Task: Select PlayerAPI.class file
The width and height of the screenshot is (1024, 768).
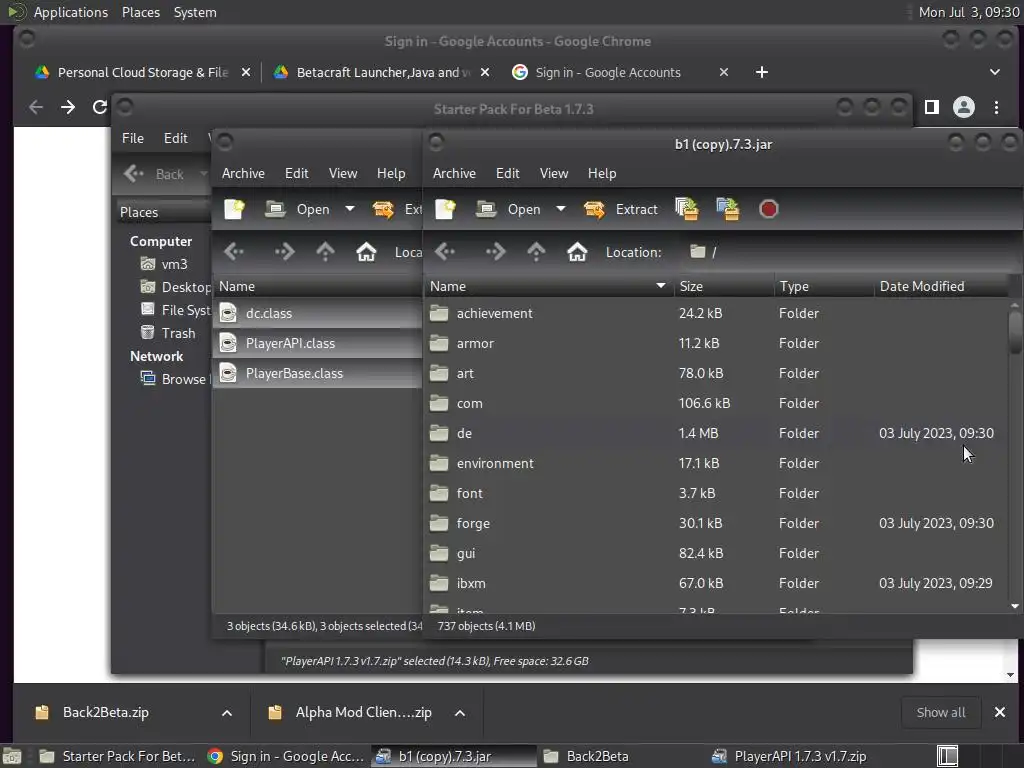Action: 317,344
